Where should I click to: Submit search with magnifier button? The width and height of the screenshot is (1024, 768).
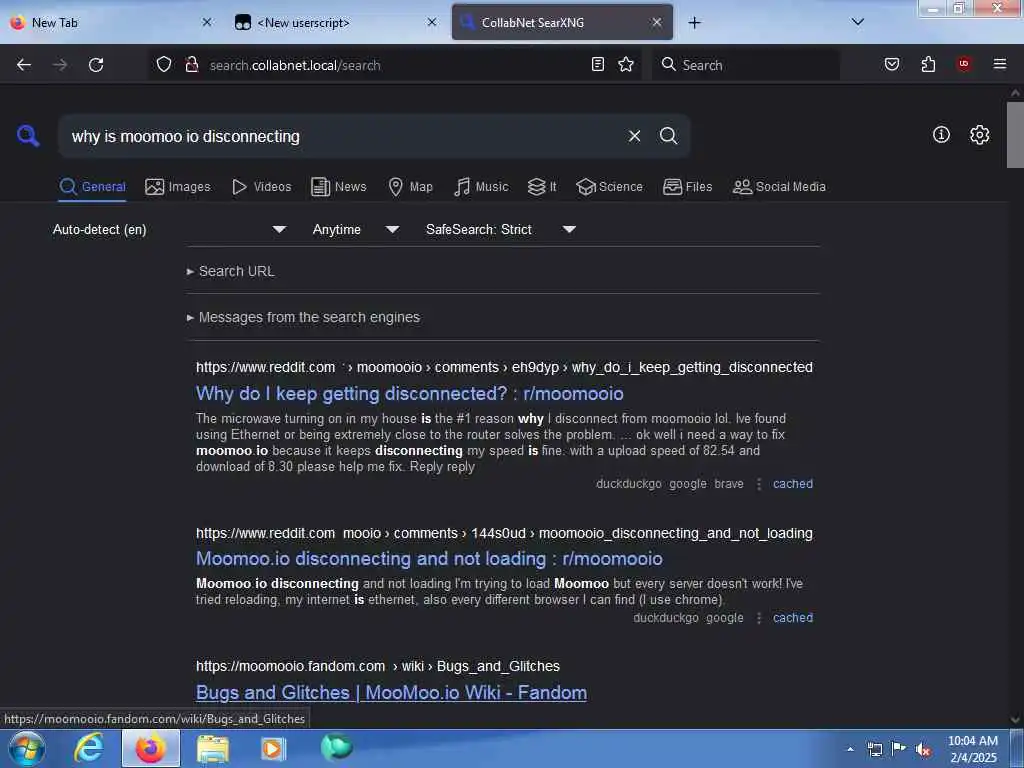point(669,136)
